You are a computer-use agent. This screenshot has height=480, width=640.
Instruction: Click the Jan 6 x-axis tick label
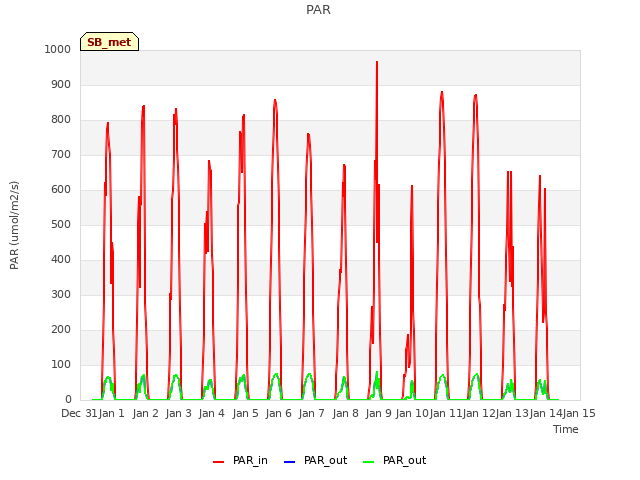tap(278, 413)
